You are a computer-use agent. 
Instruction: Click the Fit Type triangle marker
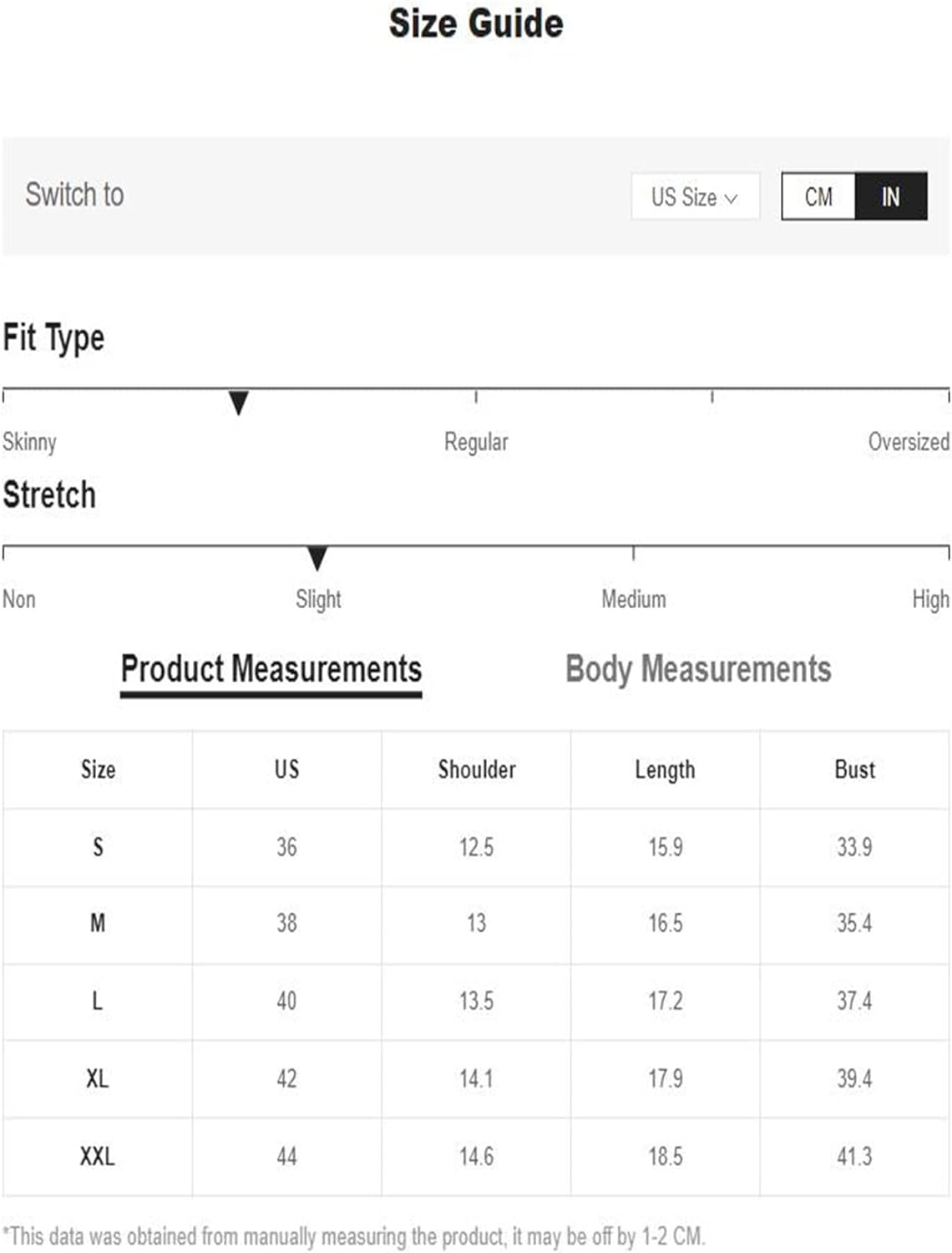(x=239, y=402)
